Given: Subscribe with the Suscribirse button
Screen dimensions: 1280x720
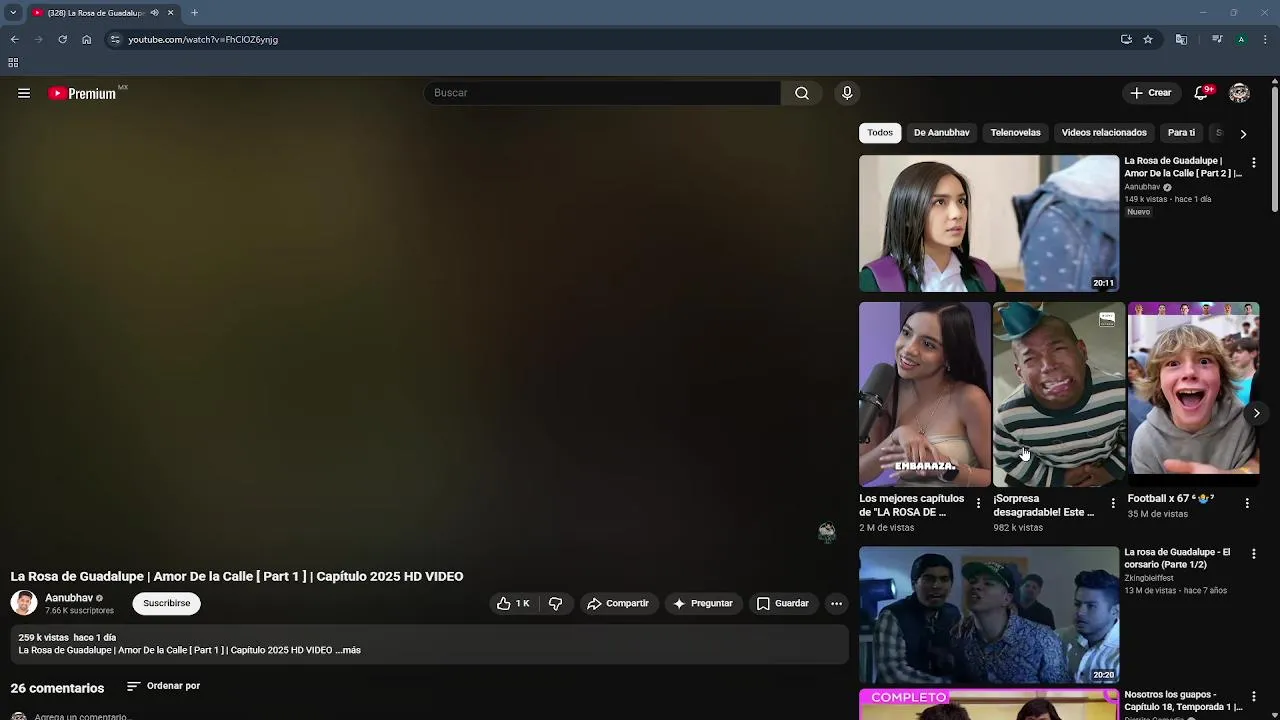Looking at the screenshot, I should click(x=166, y=603).
